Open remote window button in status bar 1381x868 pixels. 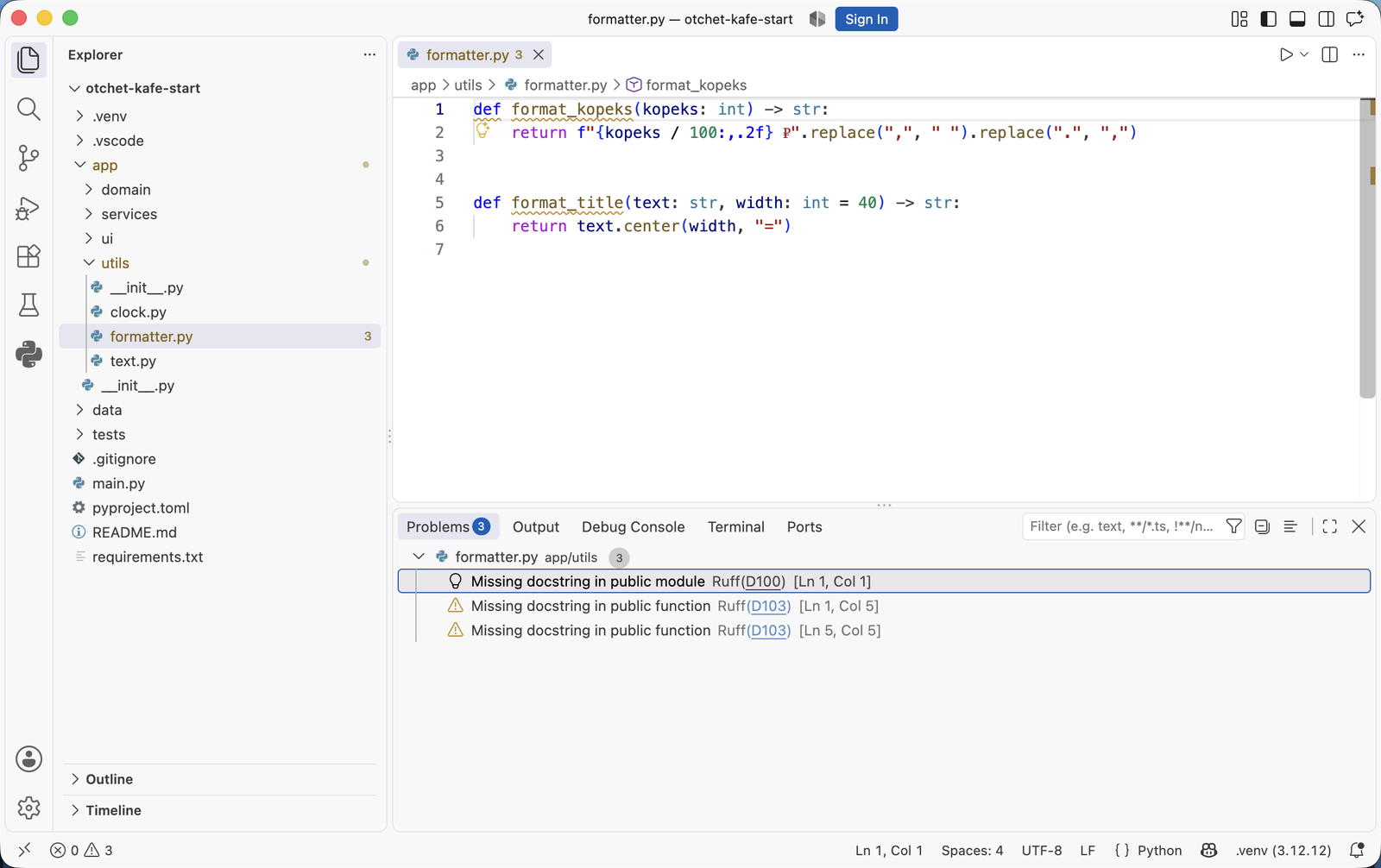(x=24, y=850)
